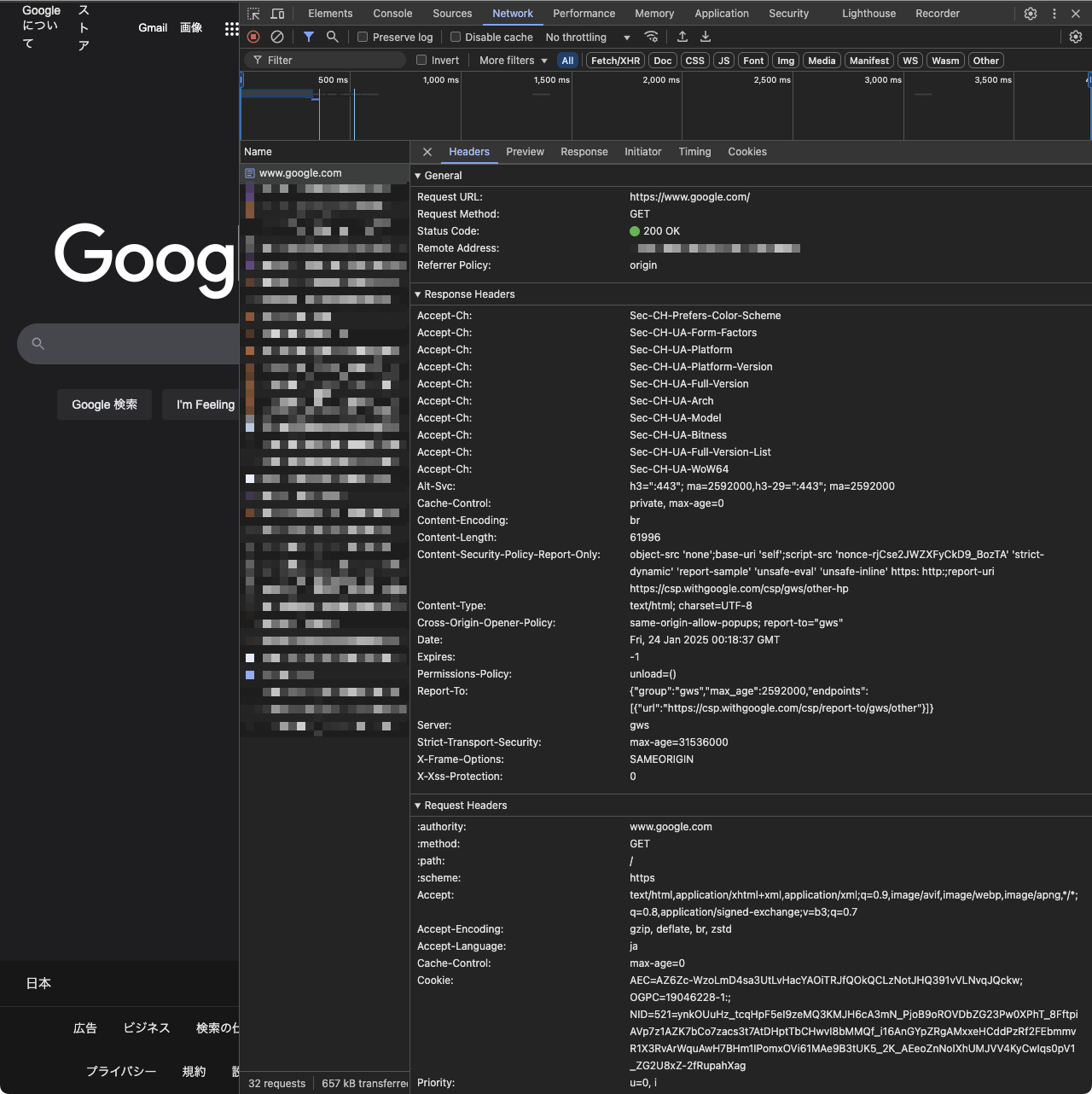Image resolution: width=1092 pixels, height=1094 pixels.
Task: Click the Google 検索 button
Action: tap(105, 404)
